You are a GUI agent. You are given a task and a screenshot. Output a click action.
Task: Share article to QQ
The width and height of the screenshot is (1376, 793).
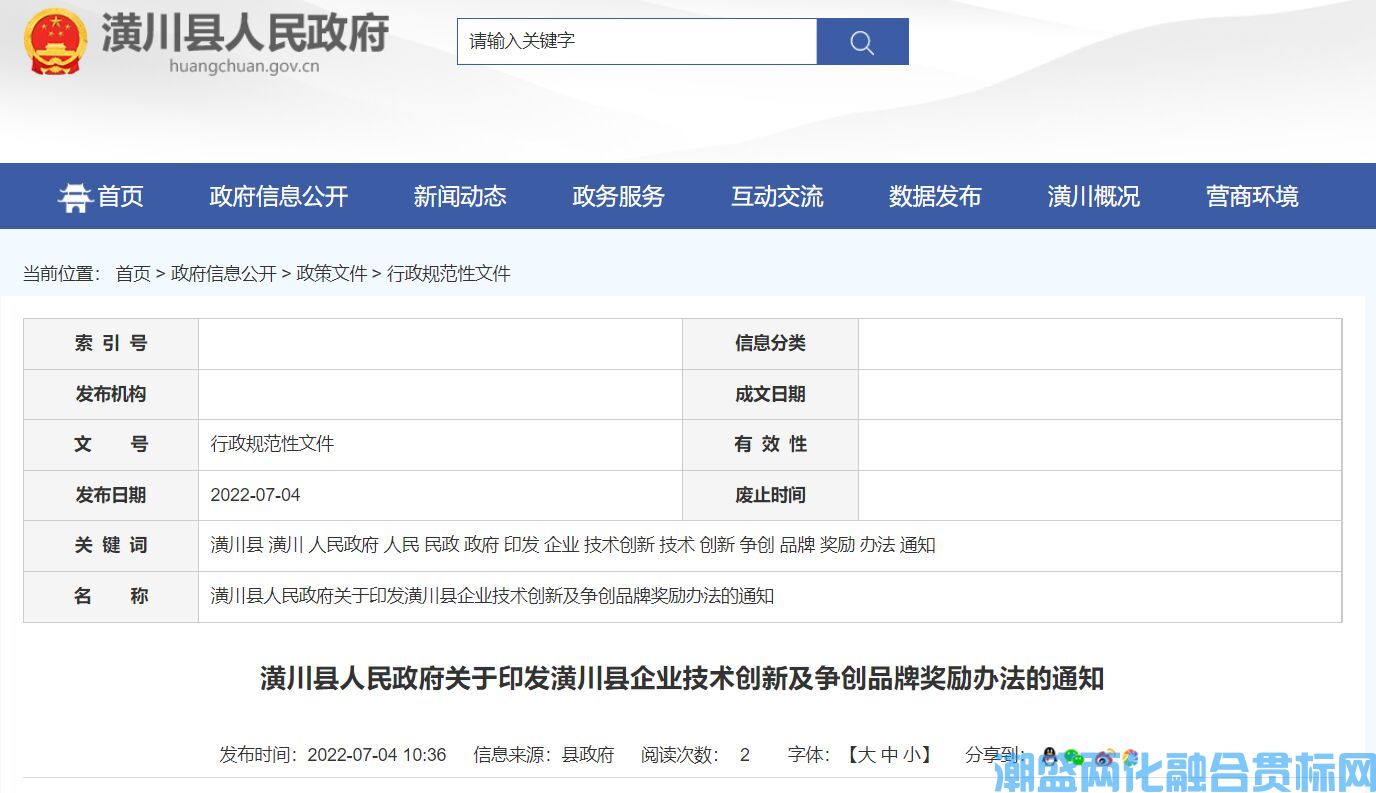(1049, 757)
